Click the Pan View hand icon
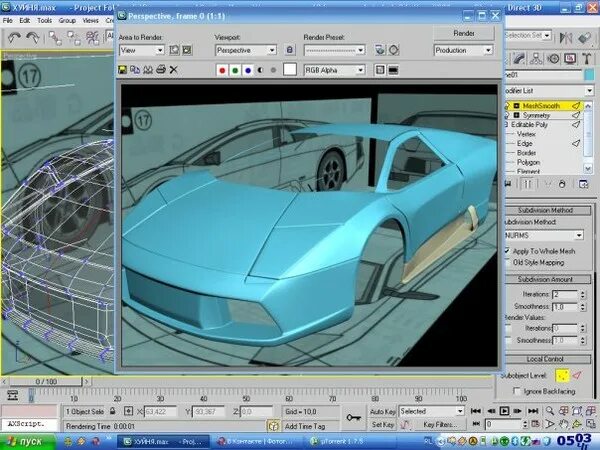 (x=563, y=424)
